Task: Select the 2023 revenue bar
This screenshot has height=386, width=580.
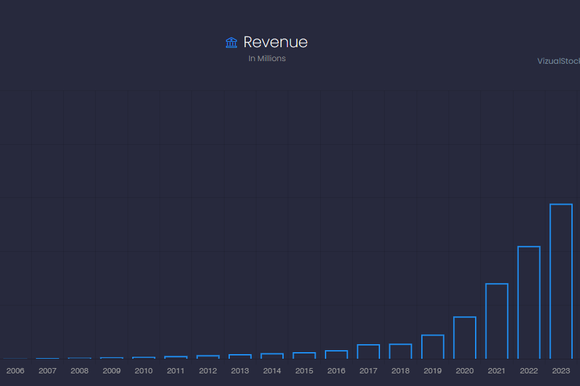Action: click(561, 281)
